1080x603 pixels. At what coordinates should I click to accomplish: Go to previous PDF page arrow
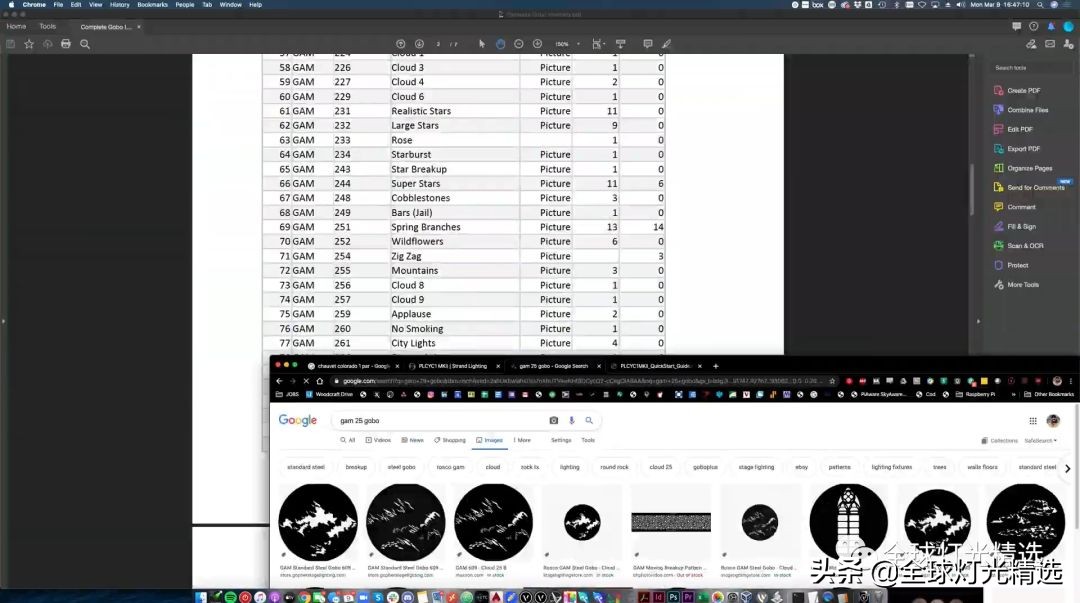pos(400,43)
